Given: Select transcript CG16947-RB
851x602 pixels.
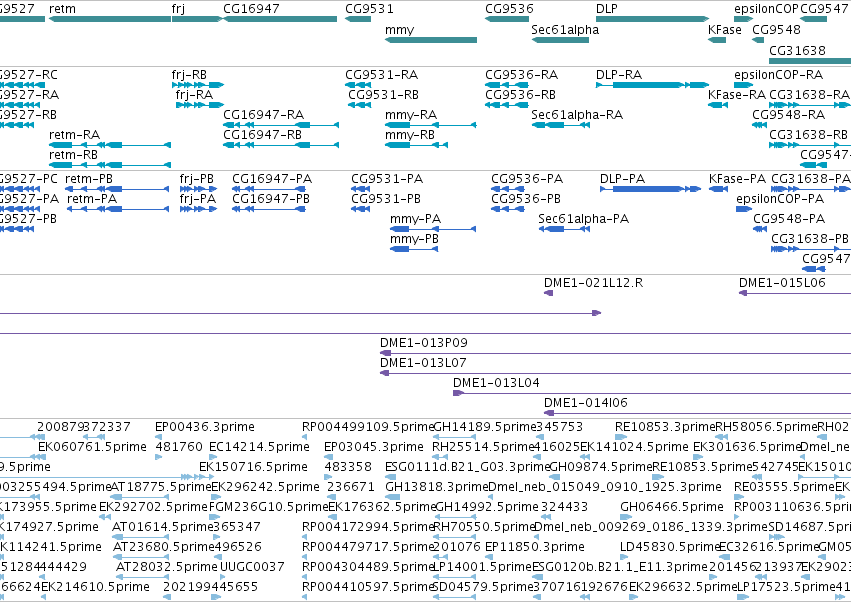Looking at the screenshot, I should (281, 145).
